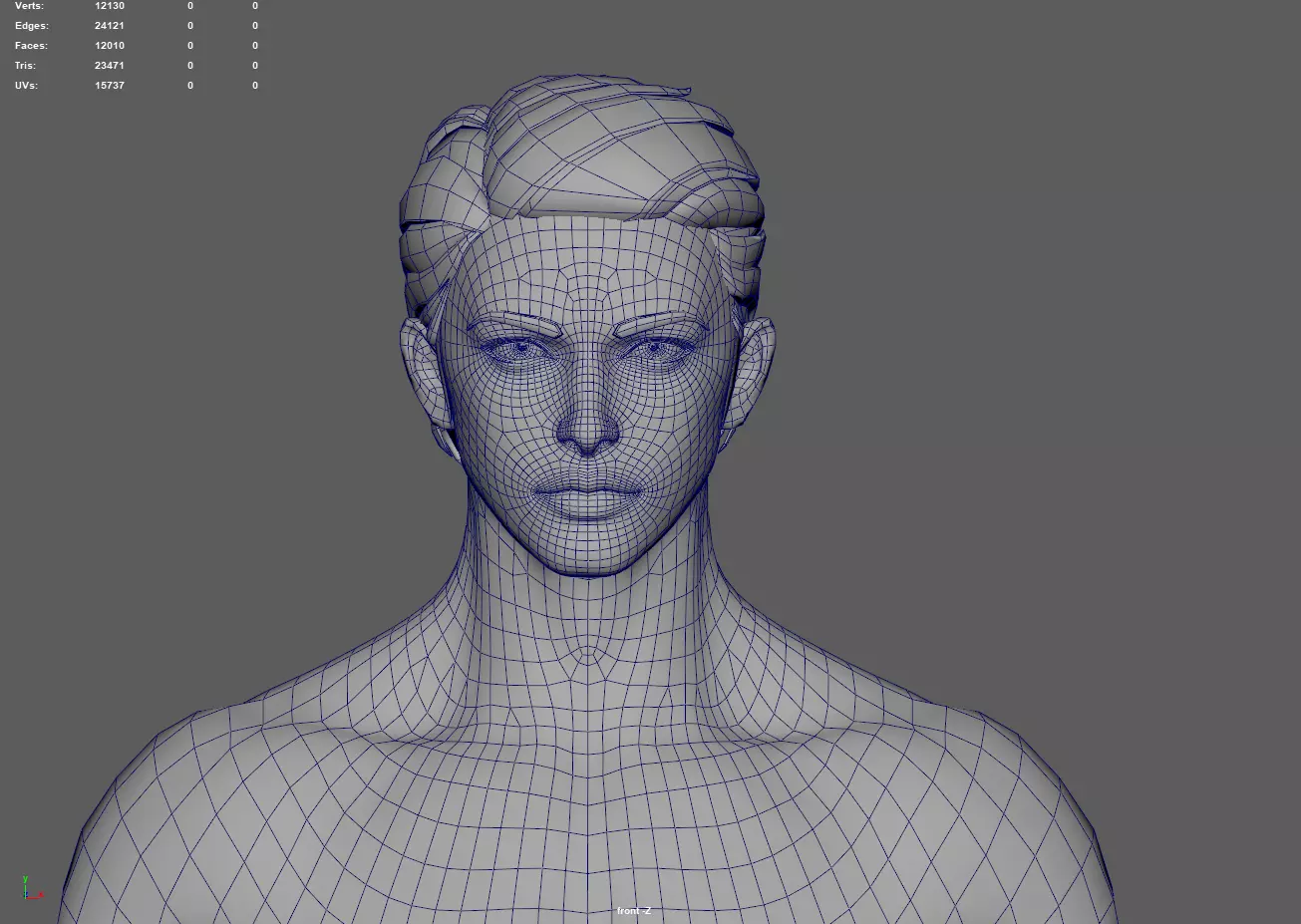Click the "Tris:" poly count label
The image size is (1301, 924).
(x=25, y=66)
